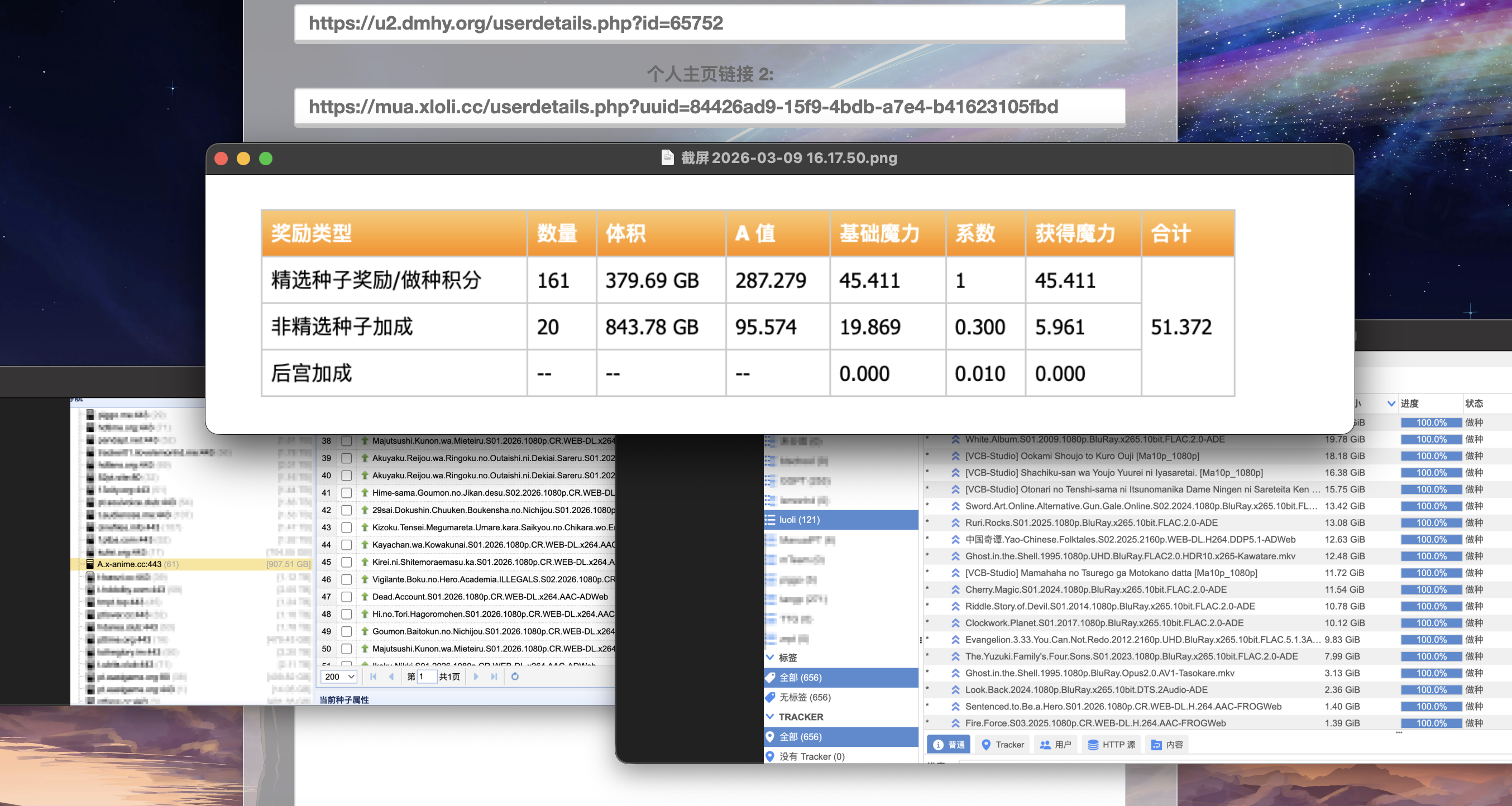Jump to last page arrow icon
Image resolution: width=1512 pixels, height=806 pixels.
[494, 677]
